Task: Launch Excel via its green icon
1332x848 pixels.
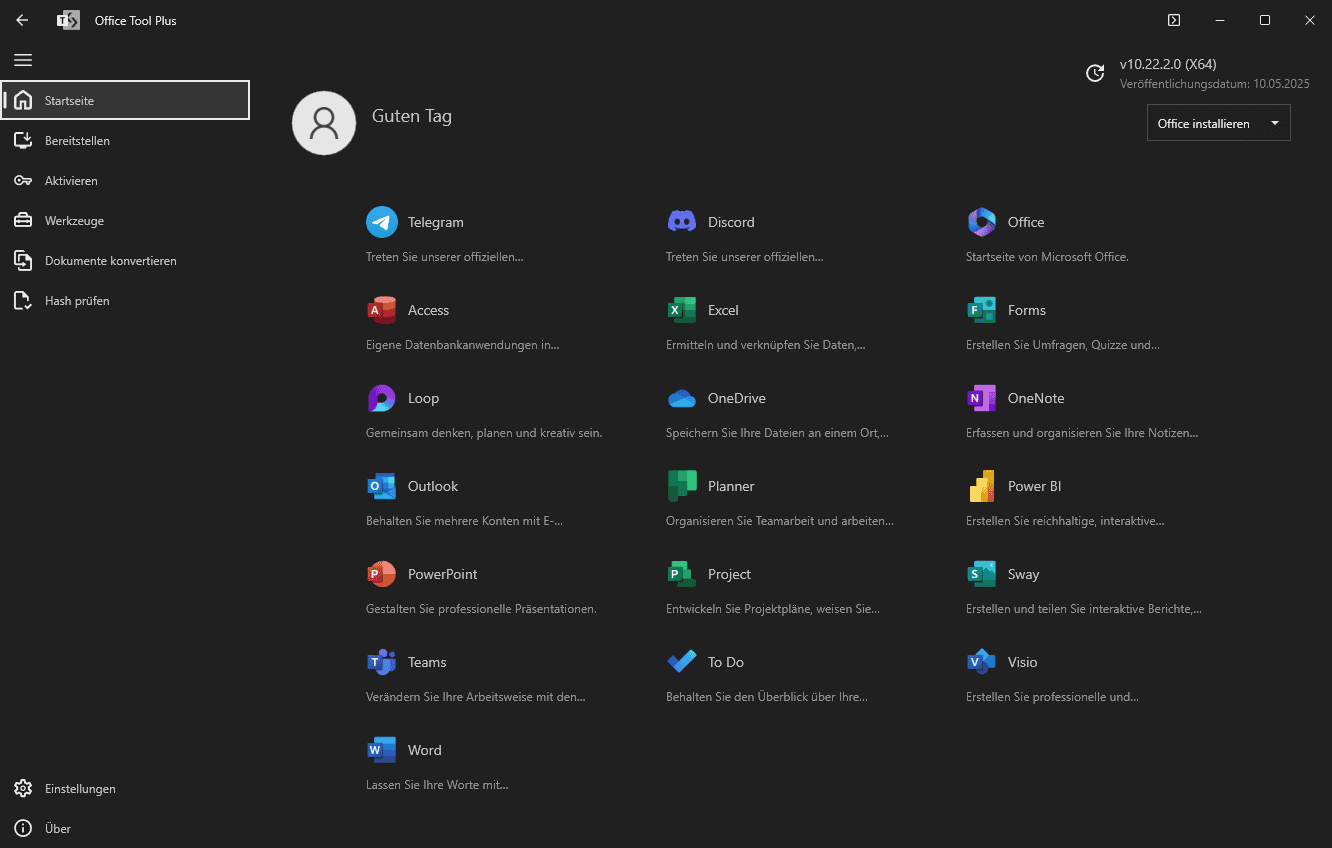Action: coord(682,310)
